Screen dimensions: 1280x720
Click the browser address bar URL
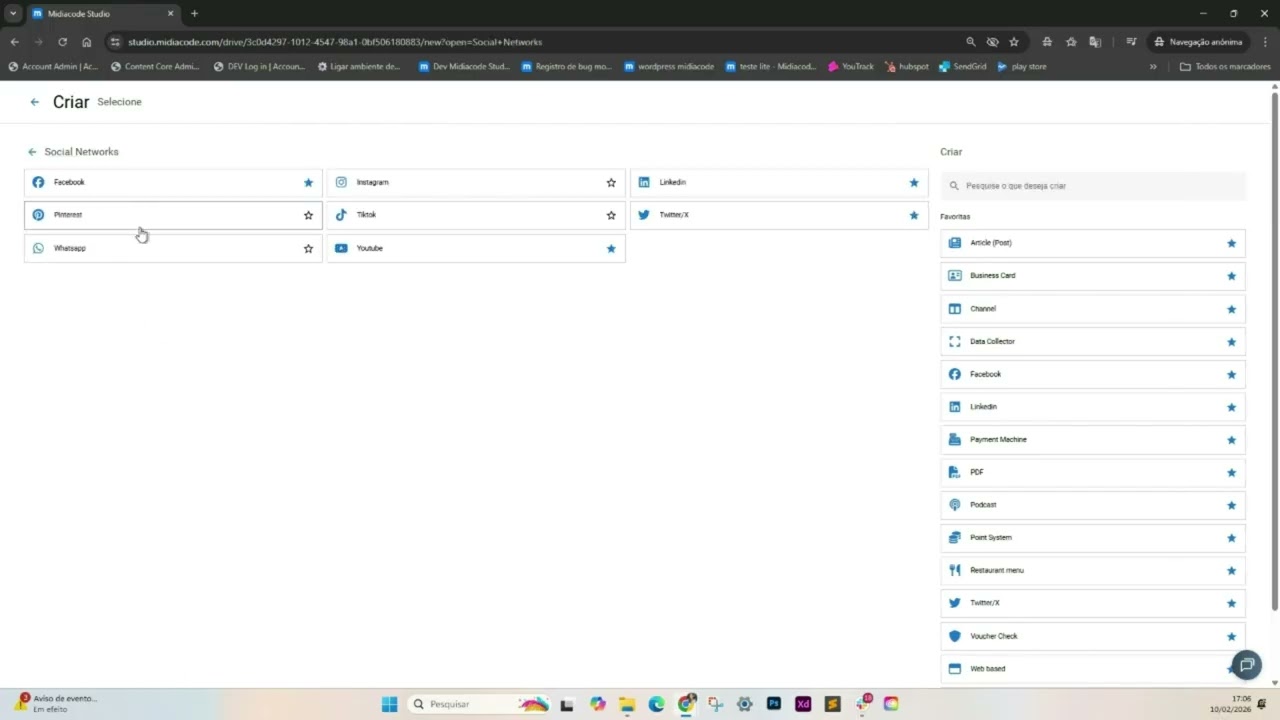(x=335, y=42)
